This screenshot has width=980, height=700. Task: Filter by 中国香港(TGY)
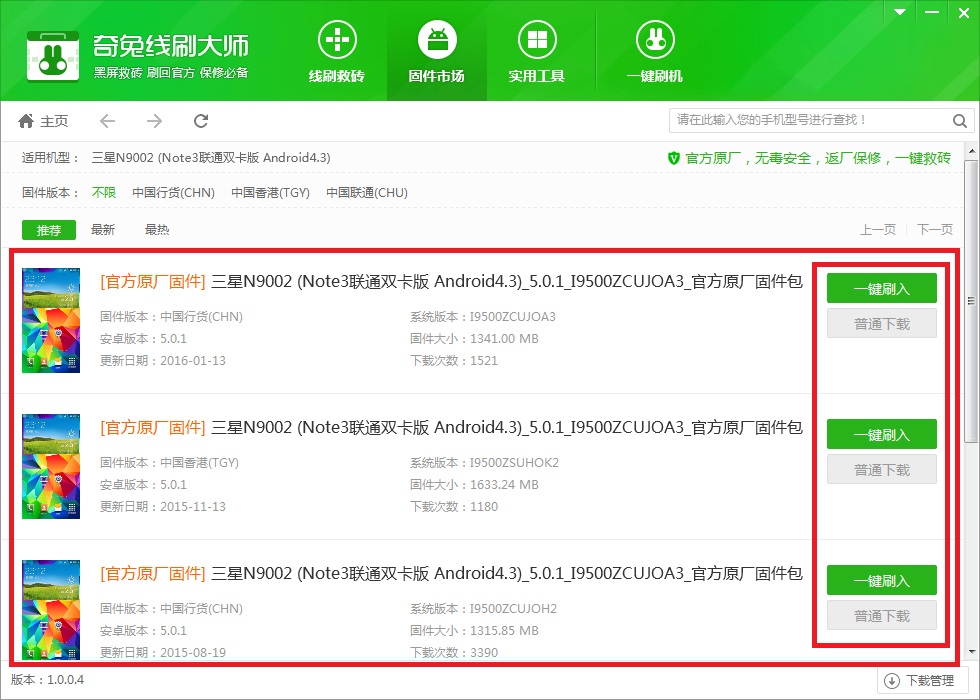270,192
